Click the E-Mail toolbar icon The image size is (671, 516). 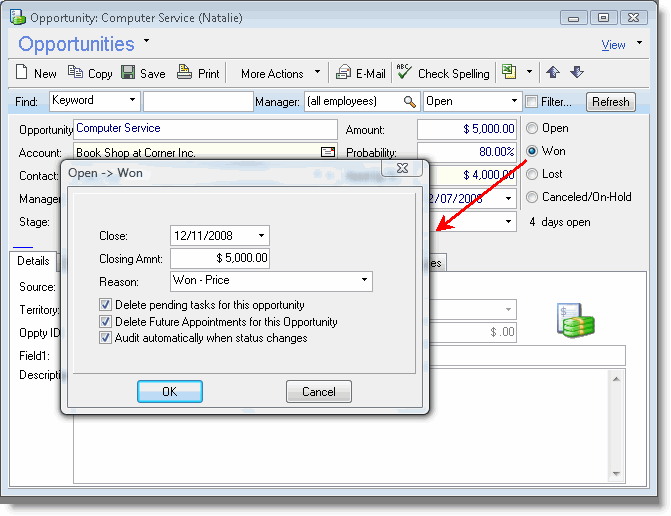click(344, 73)
